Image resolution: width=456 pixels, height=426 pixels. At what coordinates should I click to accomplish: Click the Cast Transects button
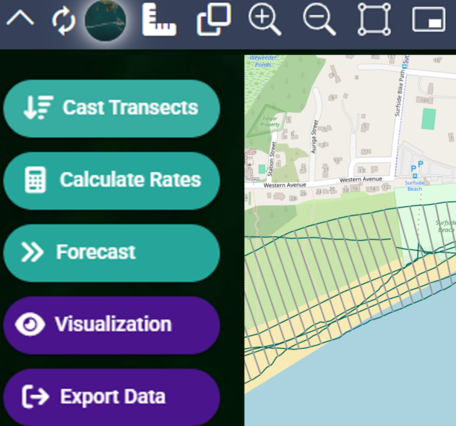(112, 108)
